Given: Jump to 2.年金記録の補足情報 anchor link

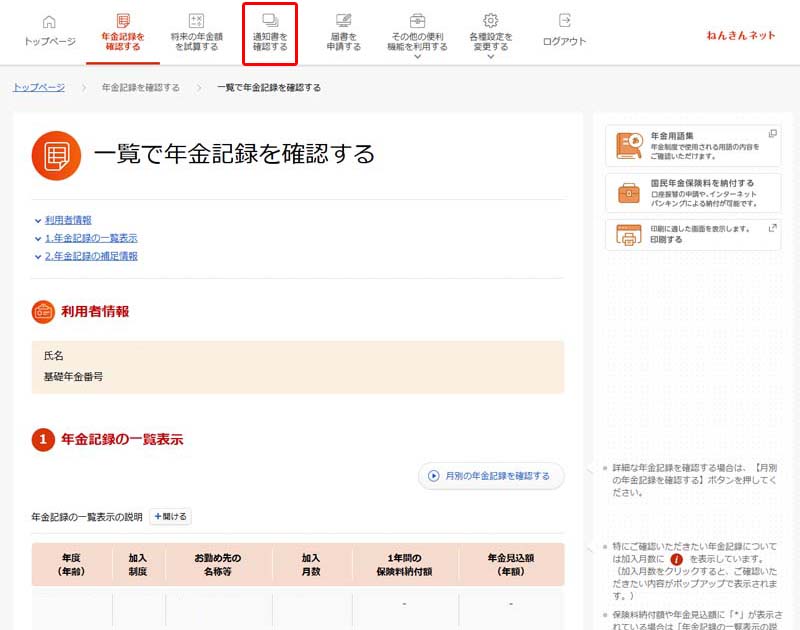Looking at the screenshot, I should [91, 256].
